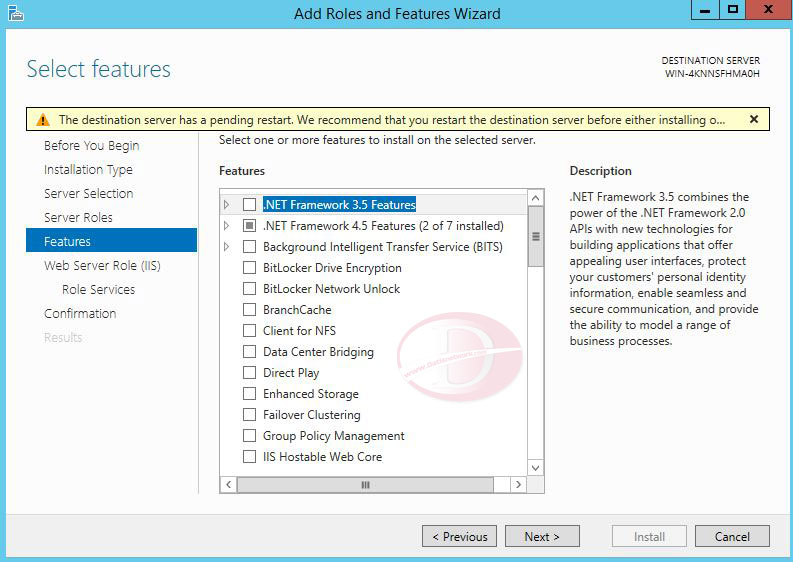Image resolution: width=793 pixels, height=562 pixels.
Task: Check Group Policy Management
Action: (249, 436)
